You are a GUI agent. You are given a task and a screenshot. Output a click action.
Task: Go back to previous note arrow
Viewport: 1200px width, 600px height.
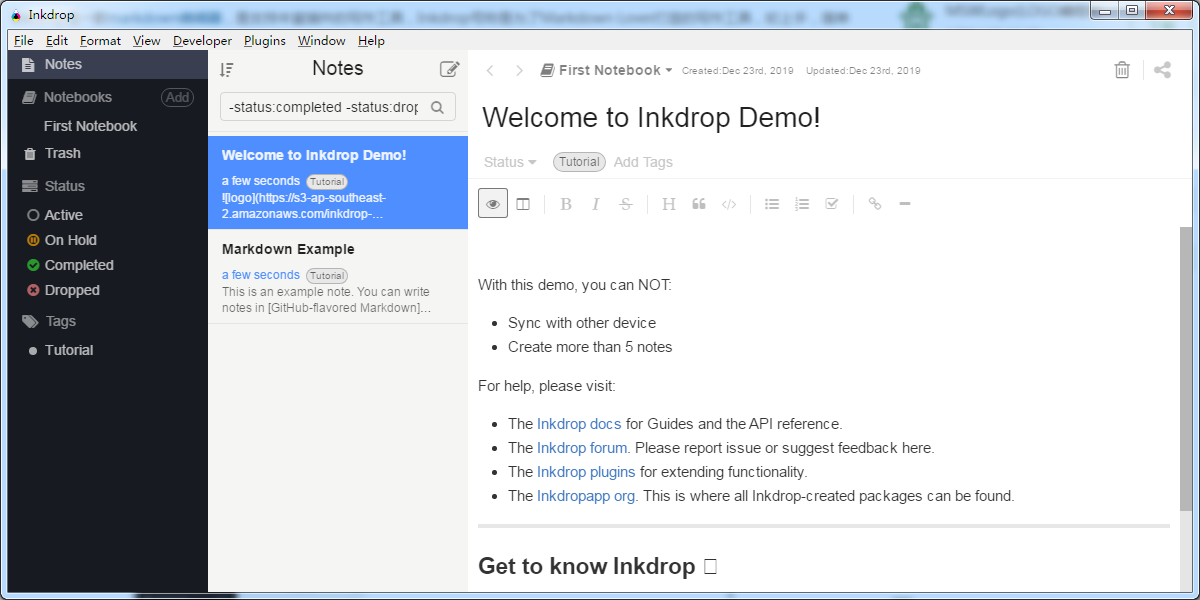[x=490, y=70]
